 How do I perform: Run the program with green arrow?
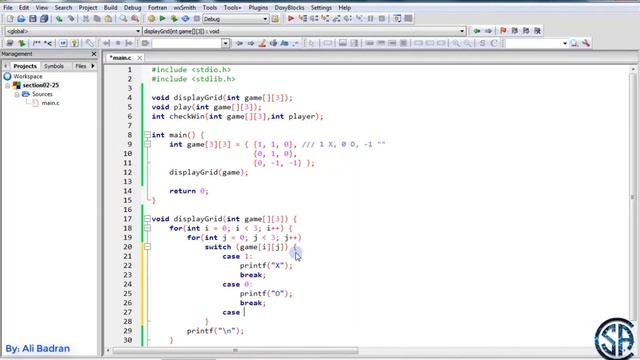pyautogui.click(x=162, y=19)
